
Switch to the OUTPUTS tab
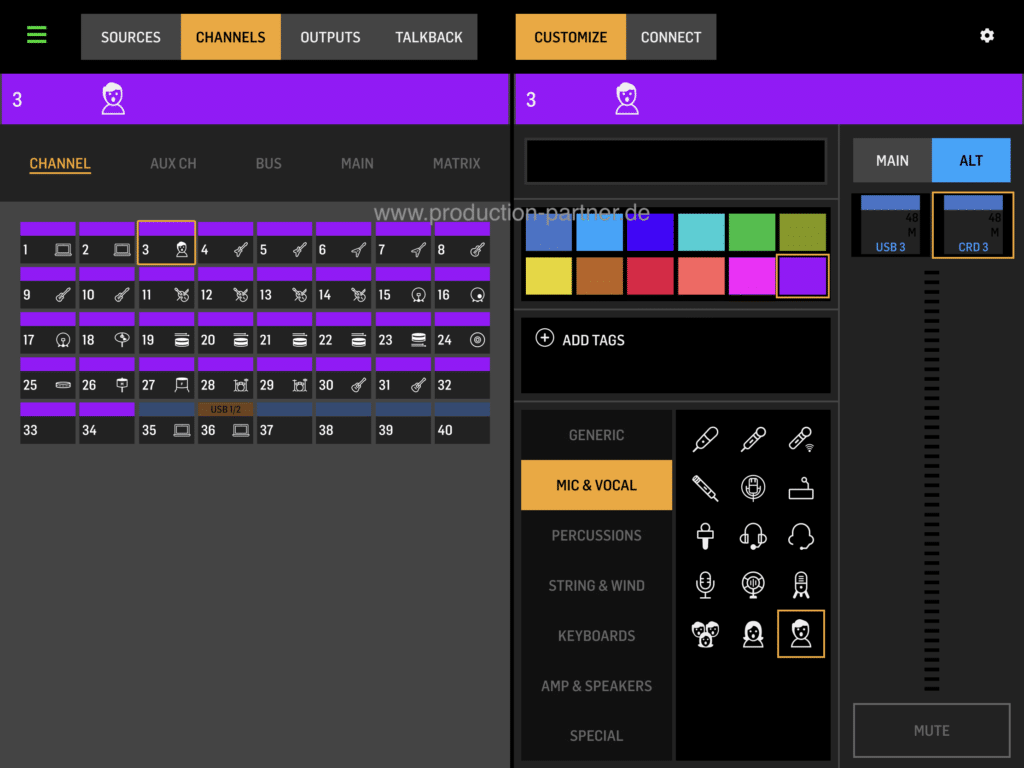(x=330, y=37)
